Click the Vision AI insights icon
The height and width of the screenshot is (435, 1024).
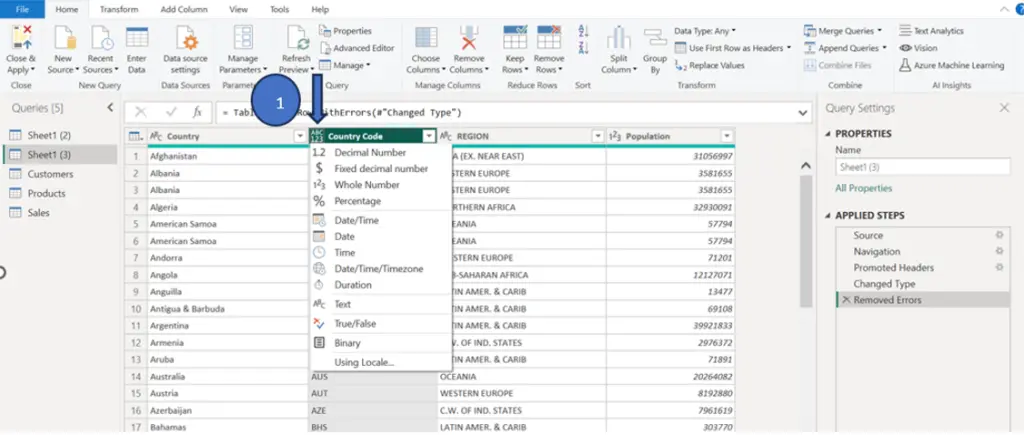tap(905, 48)
